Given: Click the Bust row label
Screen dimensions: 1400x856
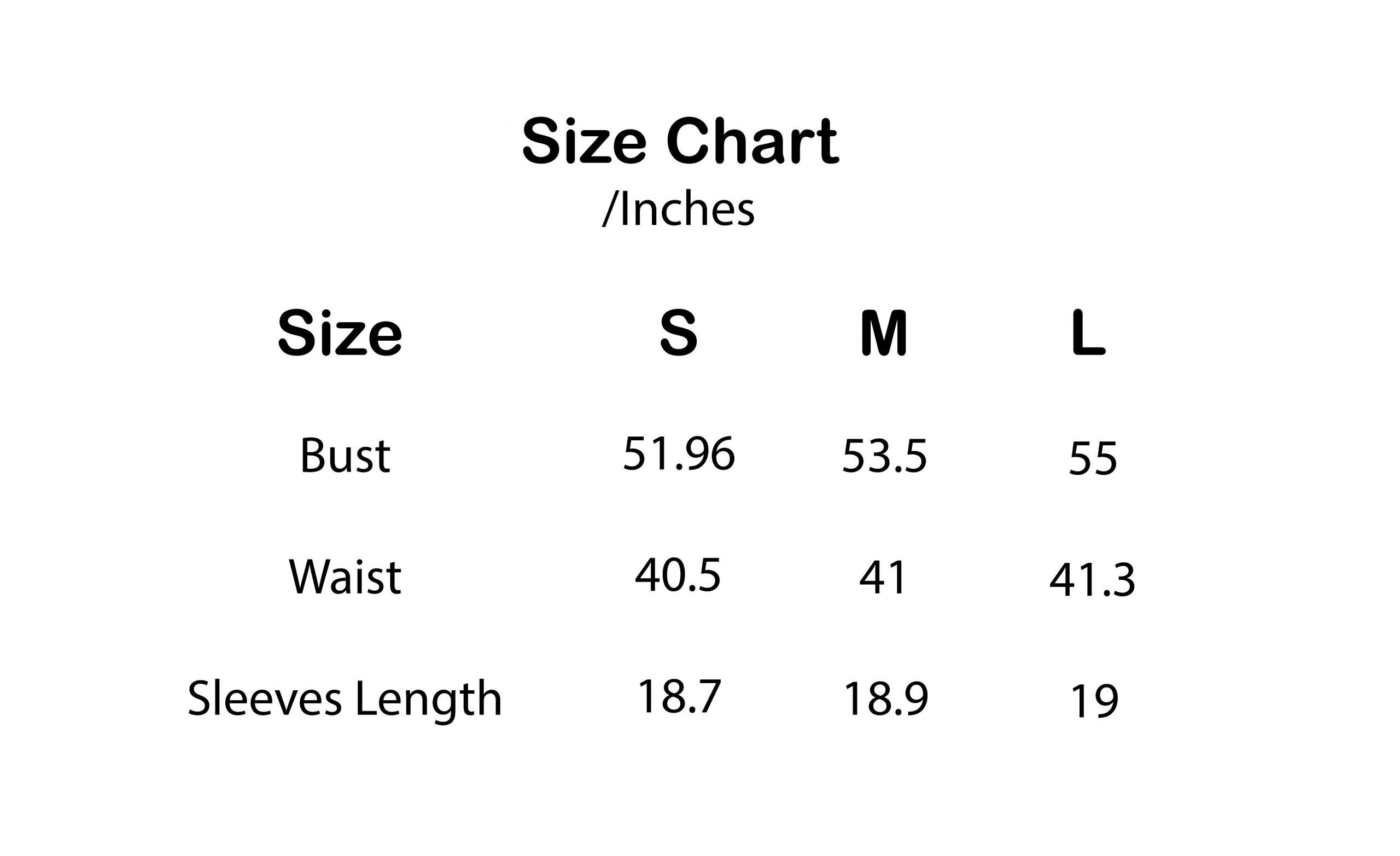Looking at the screenshot, I should coord(345,455).
